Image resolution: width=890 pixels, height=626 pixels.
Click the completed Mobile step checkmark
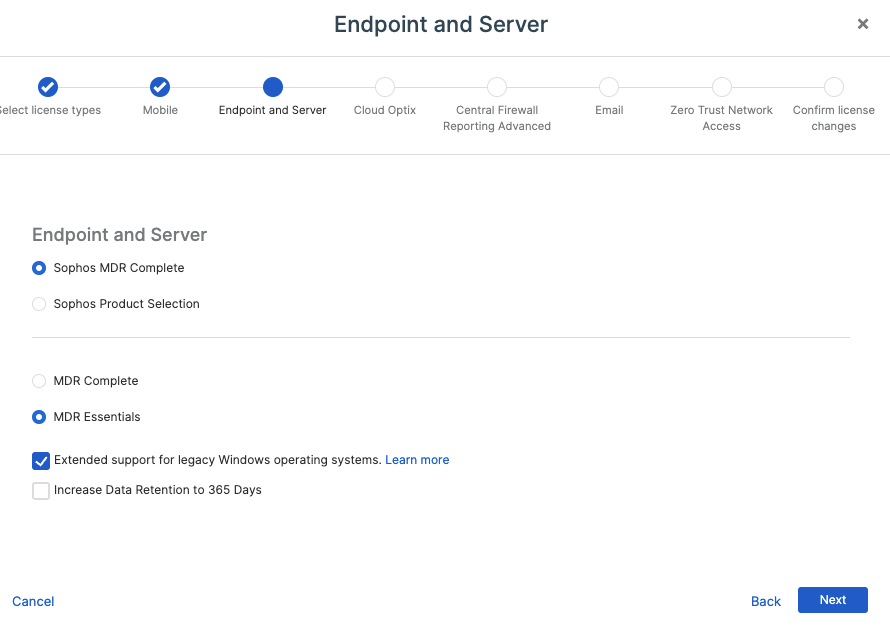(160, 87)
